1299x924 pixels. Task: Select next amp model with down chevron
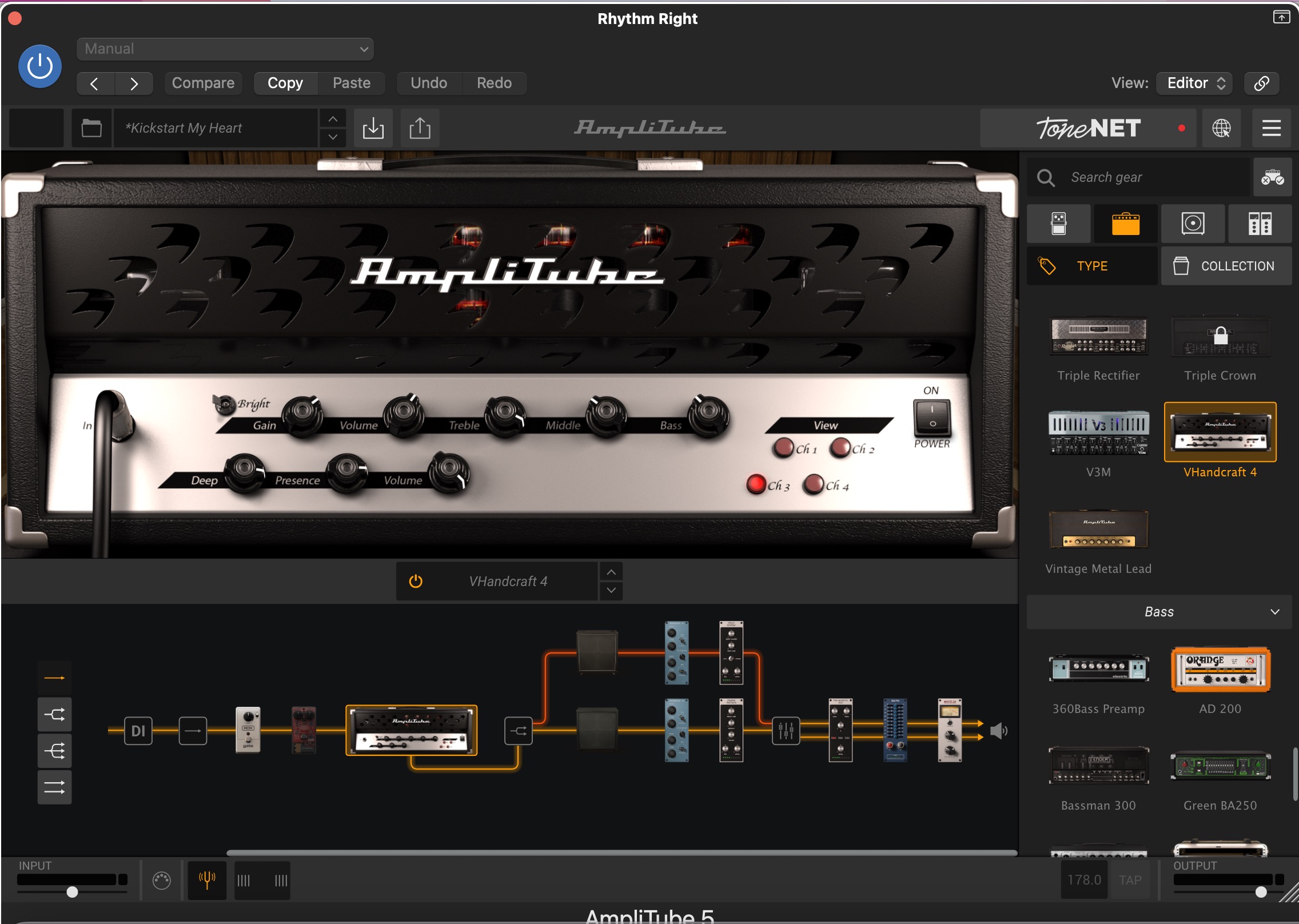tap(611, 591)
